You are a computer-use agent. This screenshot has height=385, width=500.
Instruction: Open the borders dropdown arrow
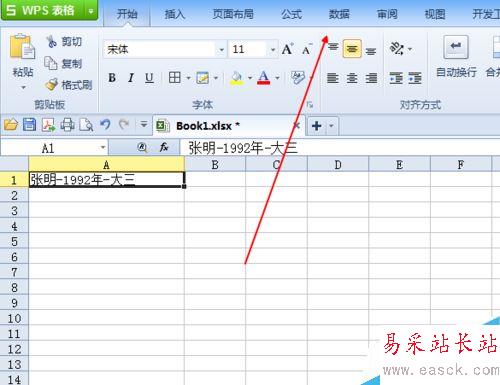[188, 78]
